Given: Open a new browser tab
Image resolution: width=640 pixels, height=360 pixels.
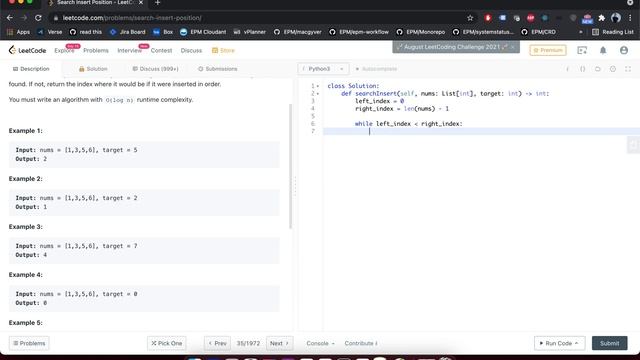Looking at the screenshot, I should click(158, 3).
